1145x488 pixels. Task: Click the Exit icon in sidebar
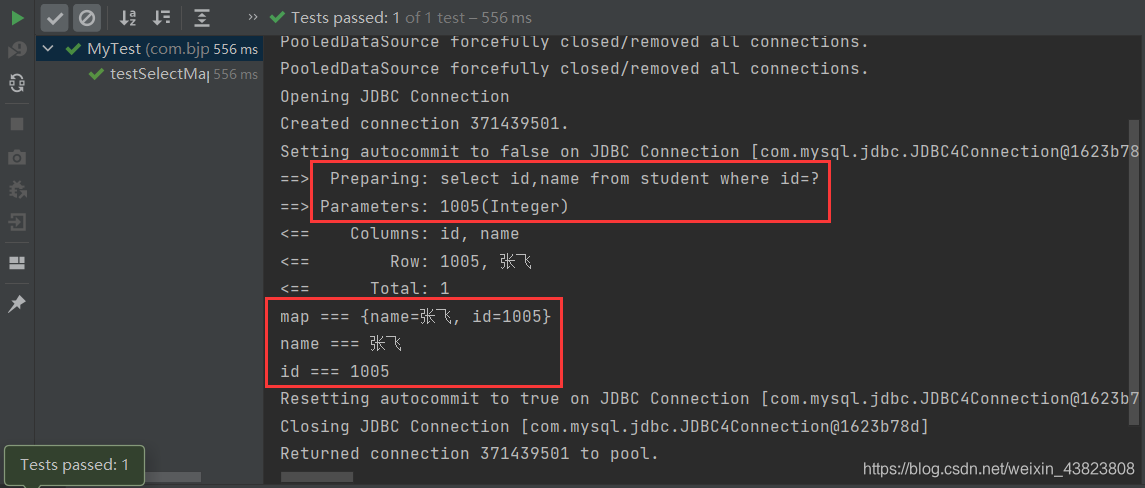tap(17, 222)
